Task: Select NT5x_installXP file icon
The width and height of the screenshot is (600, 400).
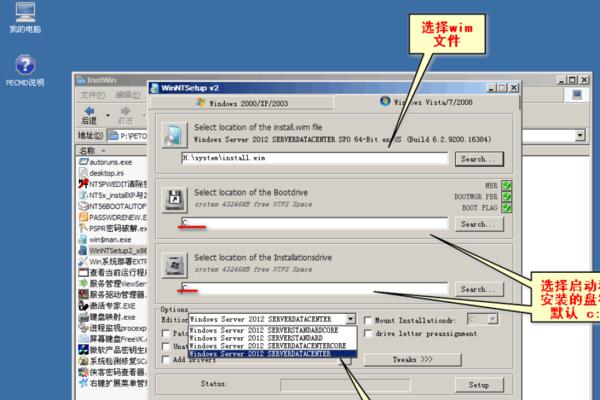Action: point(83,195)
